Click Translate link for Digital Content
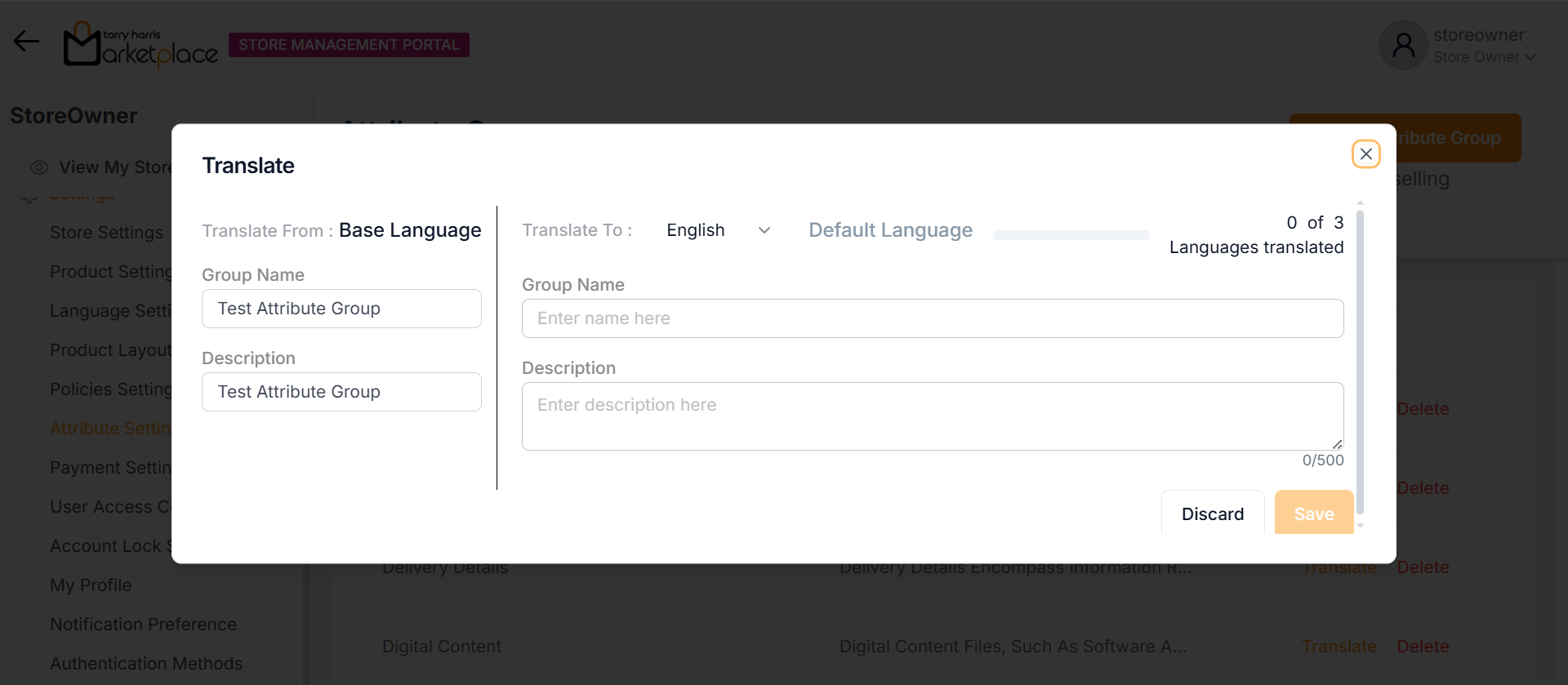Viewport: 1568px width, 685px height. (1339, 647)
